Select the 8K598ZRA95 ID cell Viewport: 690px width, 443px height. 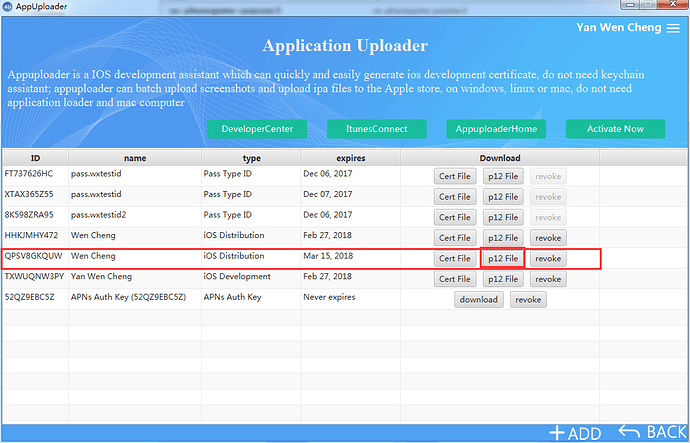35,215
